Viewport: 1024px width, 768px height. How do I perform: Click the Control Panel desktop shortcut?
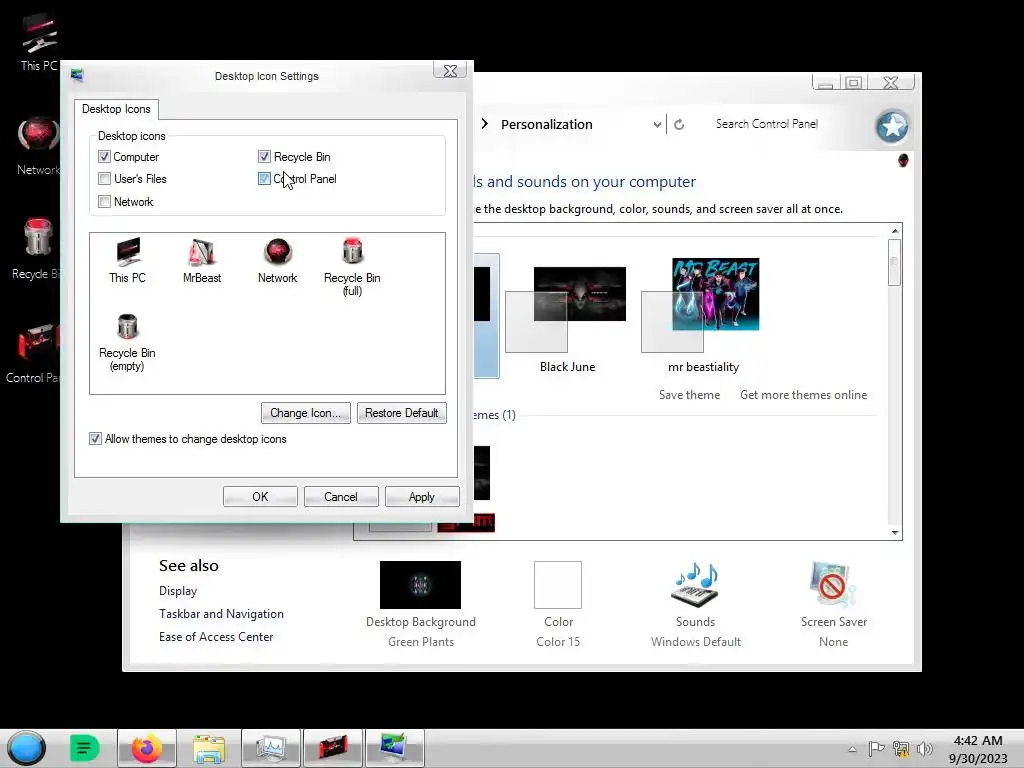pyautogui.click(x=33, y=353)
